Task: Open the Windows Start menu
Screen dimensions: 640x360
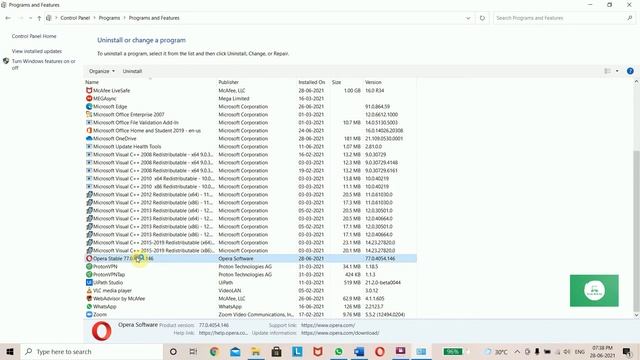Action: [10, 351]
